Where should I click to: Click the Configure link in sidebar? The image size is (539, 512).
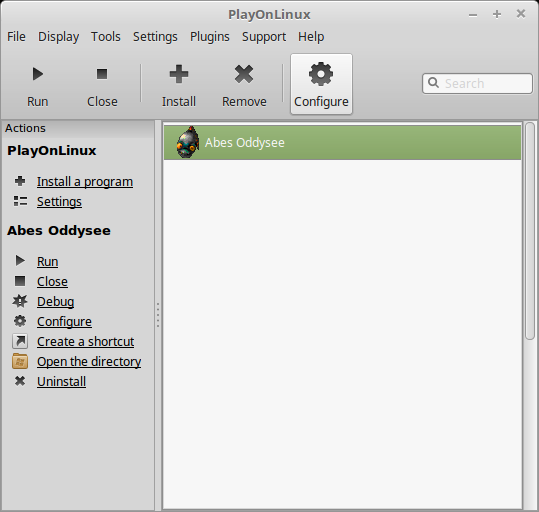64,322
